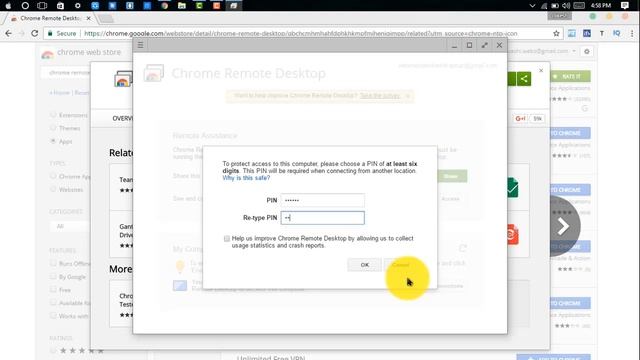Viewport: 640px width, 360px height.
Task: Click the red circular app icon in related list
Action: tap(512, 234)
